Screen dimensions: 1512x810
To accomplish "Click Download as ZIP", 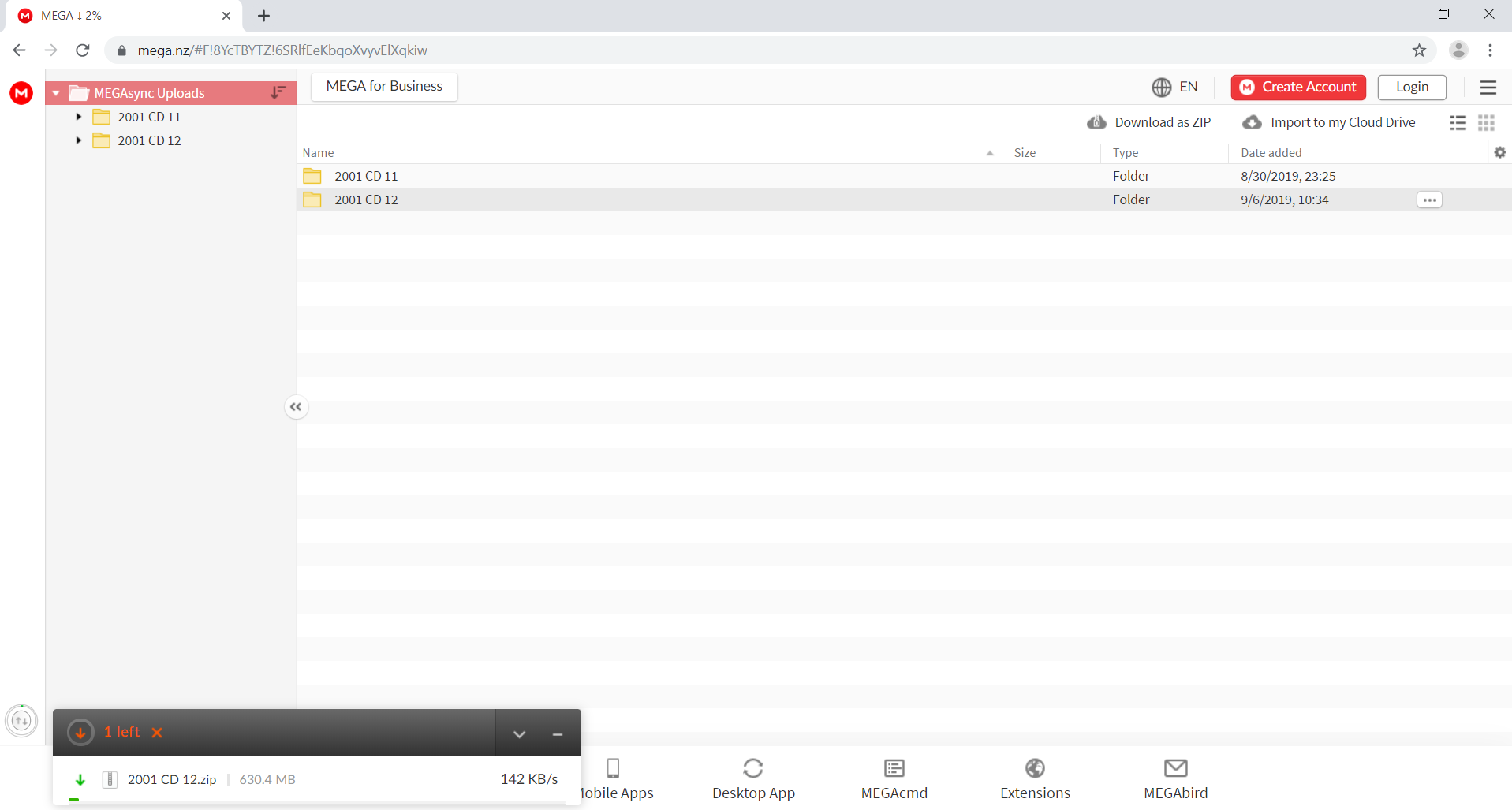I will point(1149,122).
